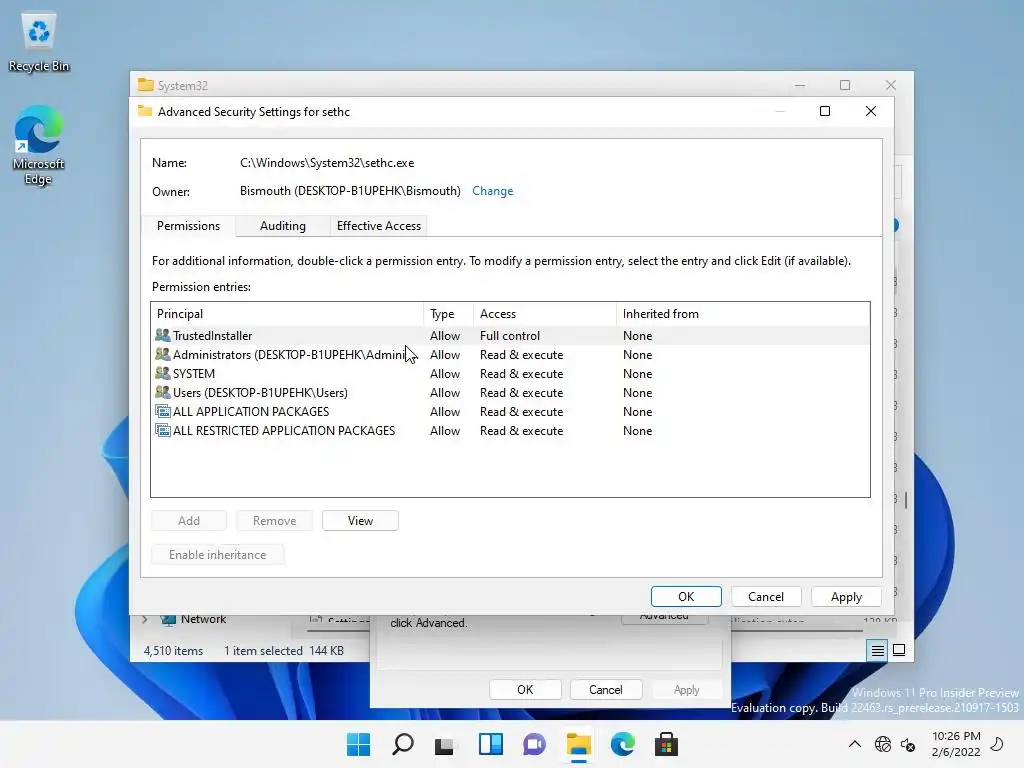Image resolution: width=1024 pixels, height=768 pixels.
Task: Sort entries by Principal column header
Action: [x=287, y=314]
